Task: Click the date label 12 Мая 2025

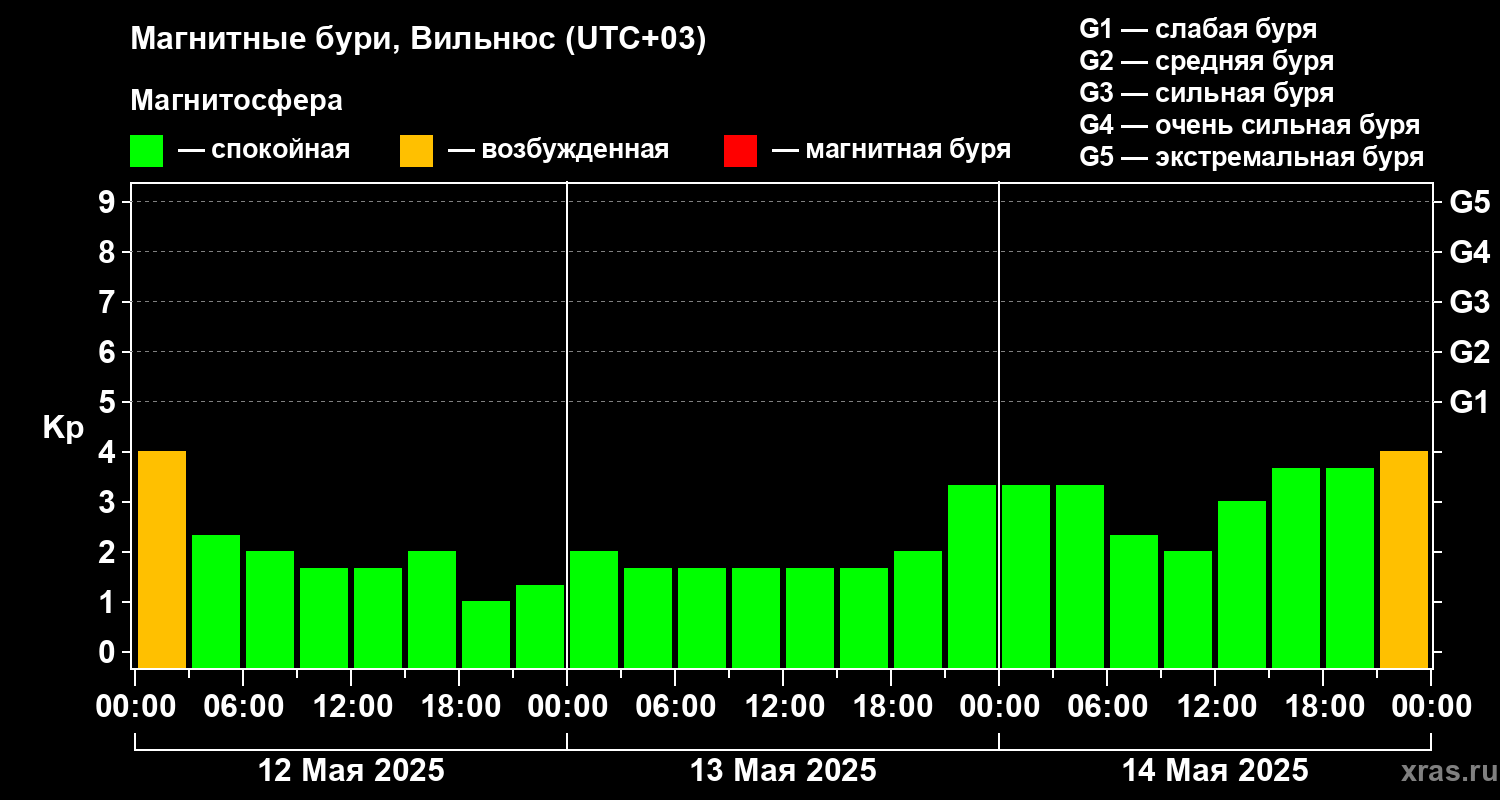Action: pyautogui.click(x=351, y=771)
